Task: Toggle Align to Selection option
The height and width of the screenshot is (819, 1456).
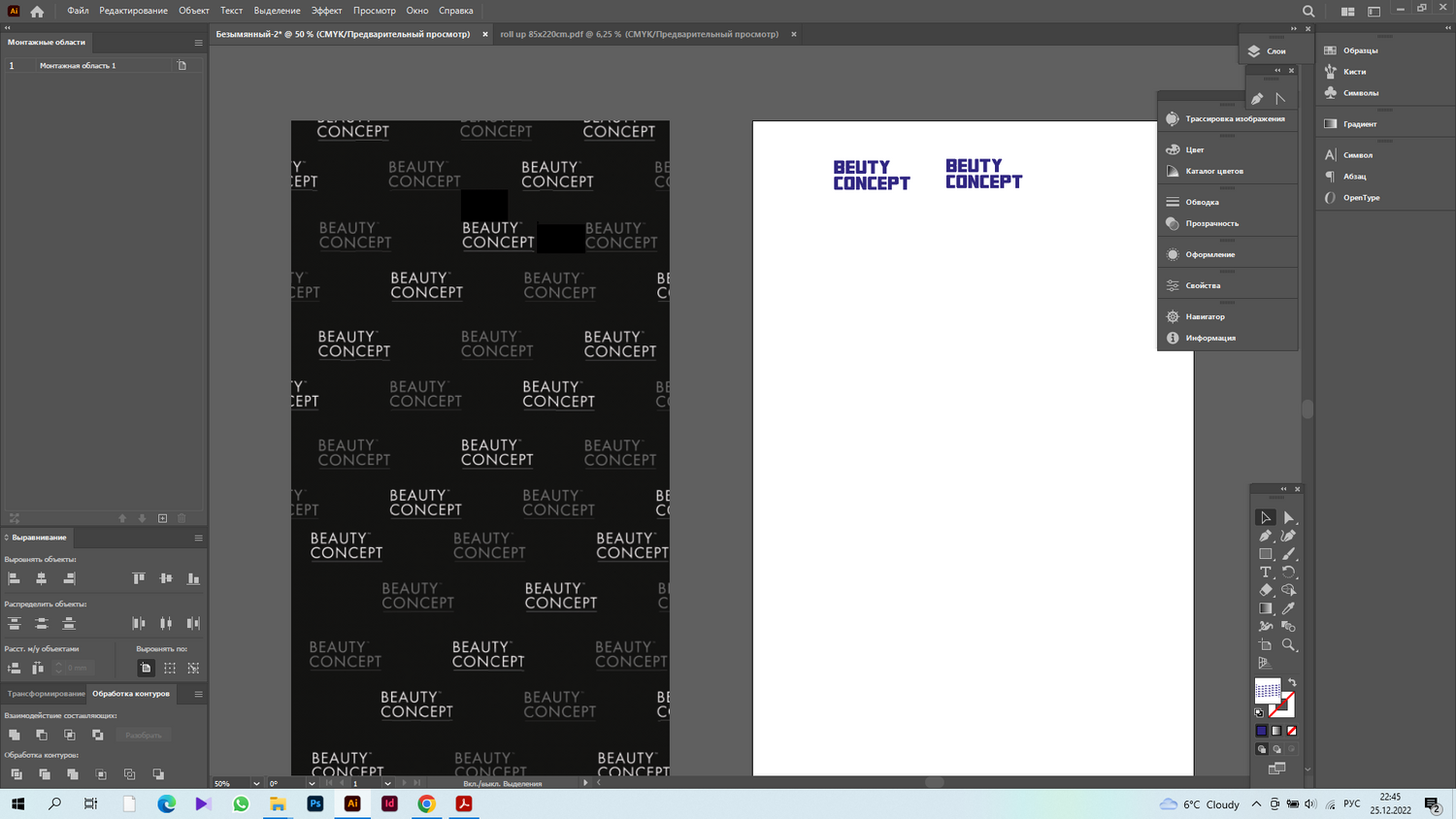Action: (170, 668)
